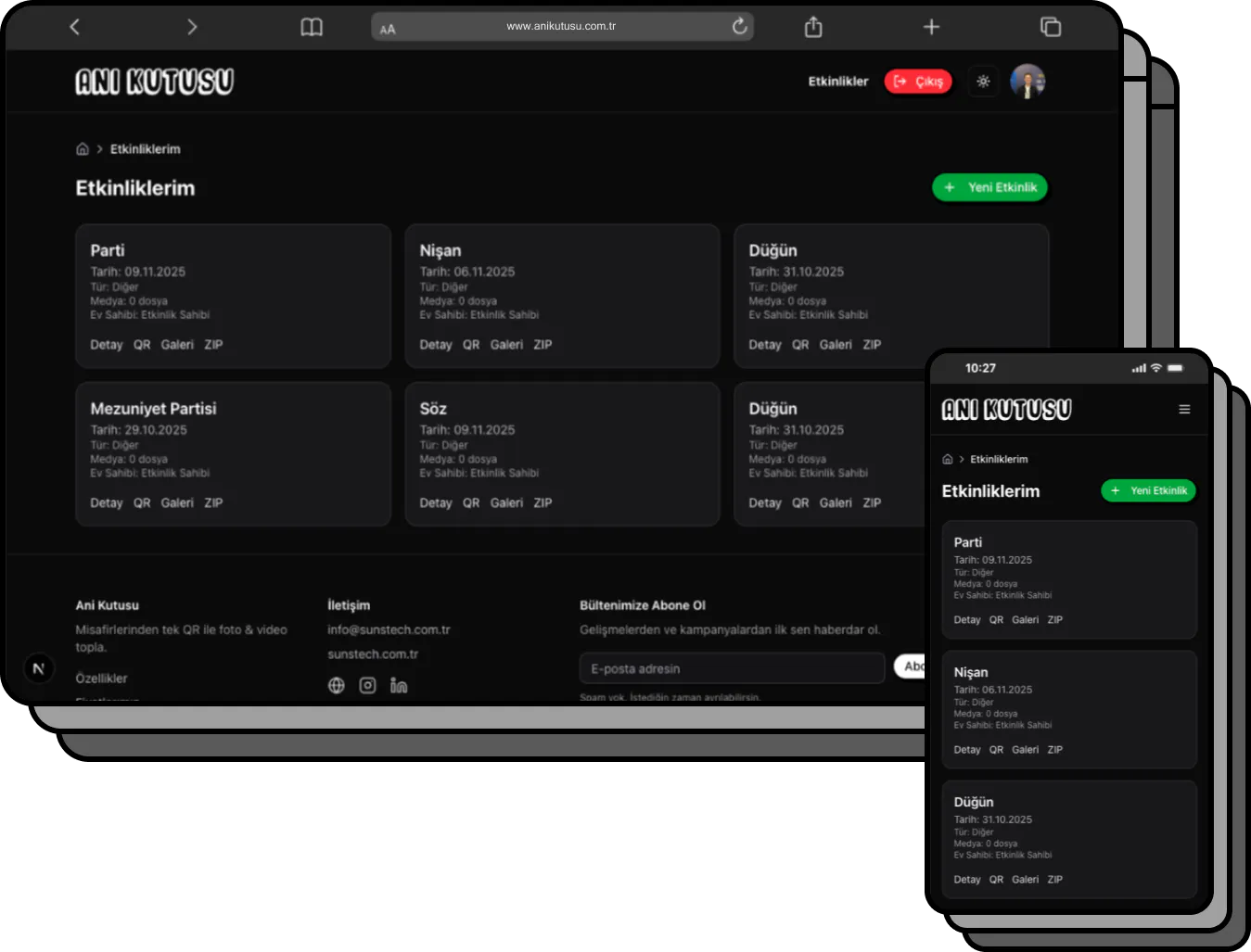Open a new tab with plus icon
The height and width of the screenshot is (952, 1251).
[x=932, y=27]
